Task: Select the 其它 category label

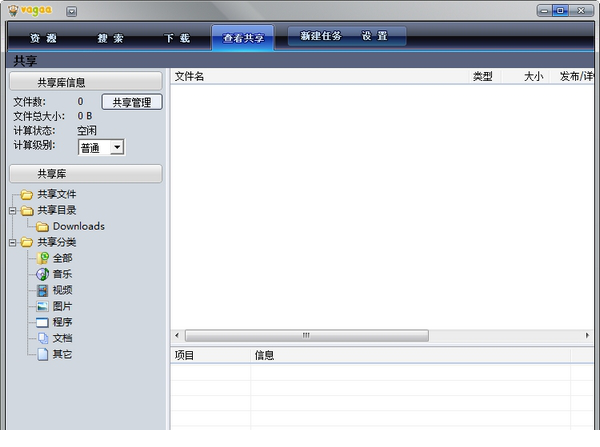Action: (62, 354)
